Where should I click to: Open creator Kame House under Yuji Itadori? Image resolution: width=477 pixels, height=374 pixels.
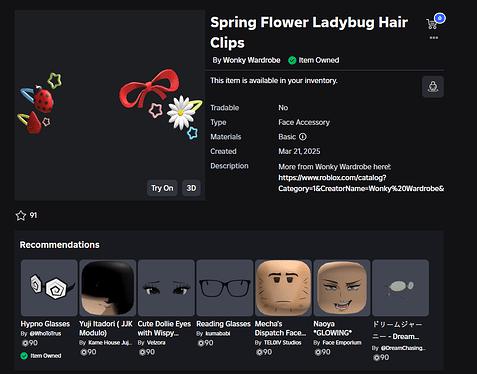[110, 343]
